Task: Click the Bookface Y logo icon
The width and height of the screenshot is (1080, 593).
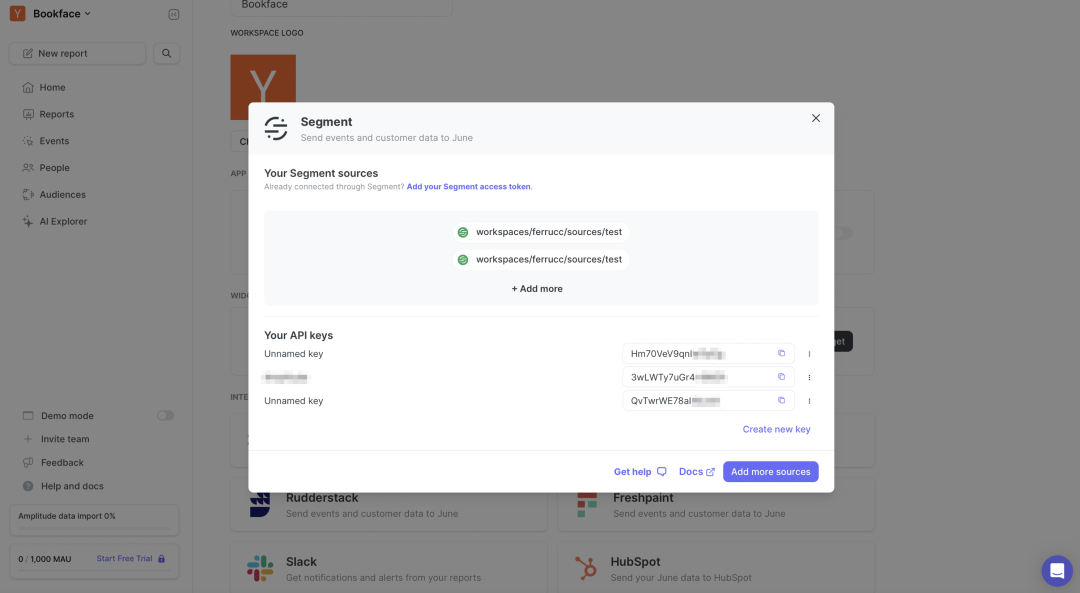Action: [x=17, y=14]
